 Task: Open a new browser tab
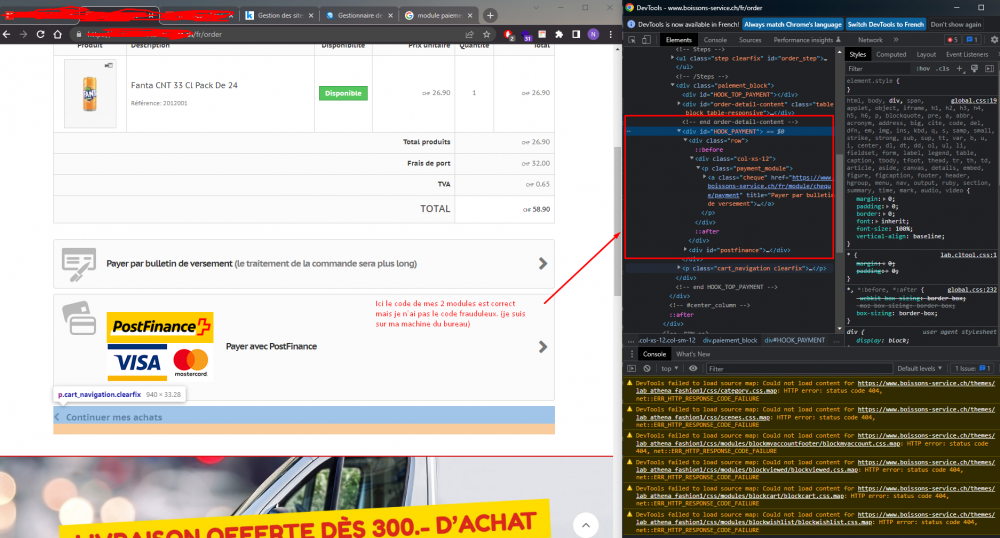(x=490, y=15)
